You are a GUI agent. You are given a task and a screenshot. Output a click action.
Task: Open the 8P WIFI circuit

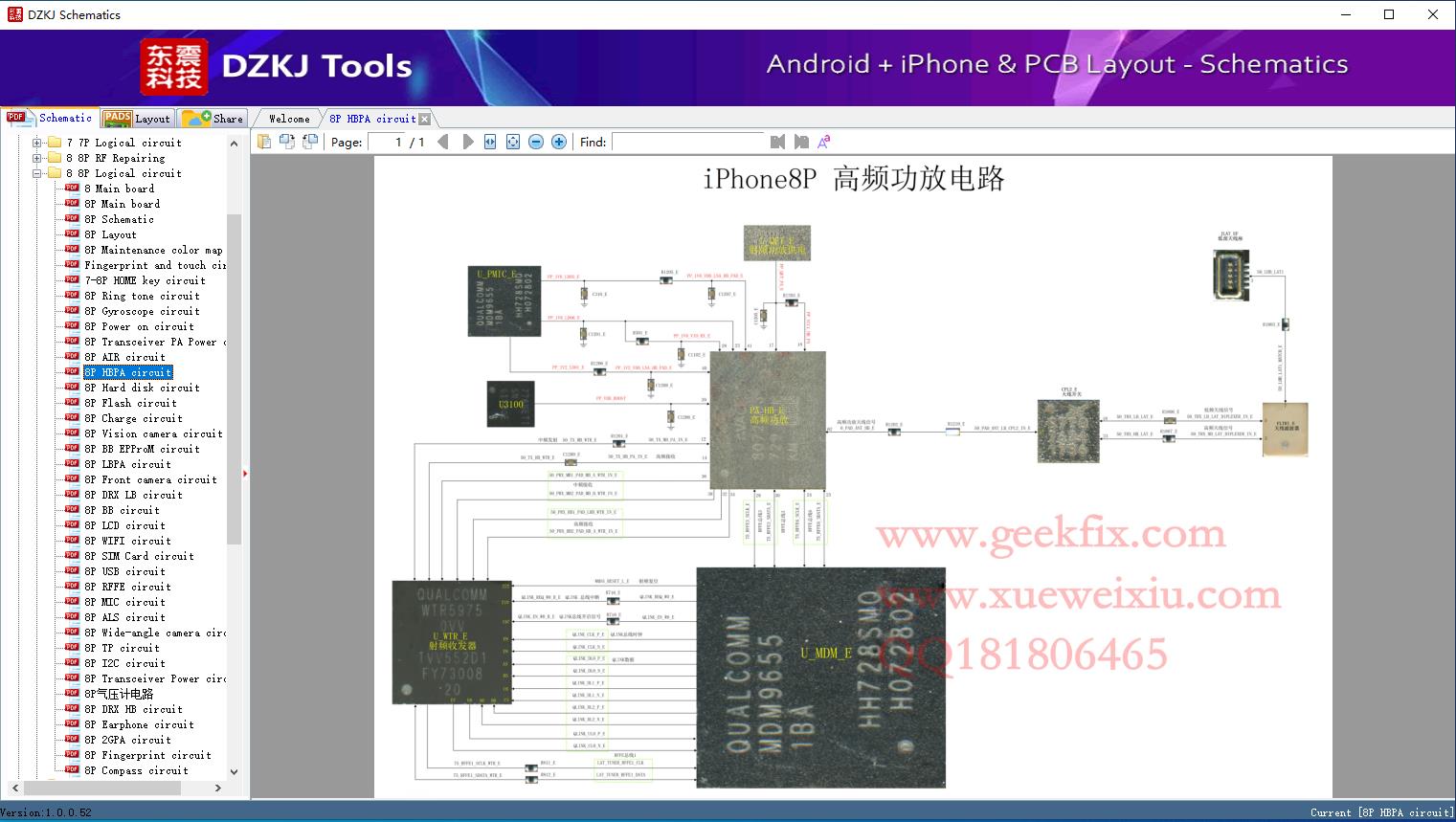click(x=127, y=541)
